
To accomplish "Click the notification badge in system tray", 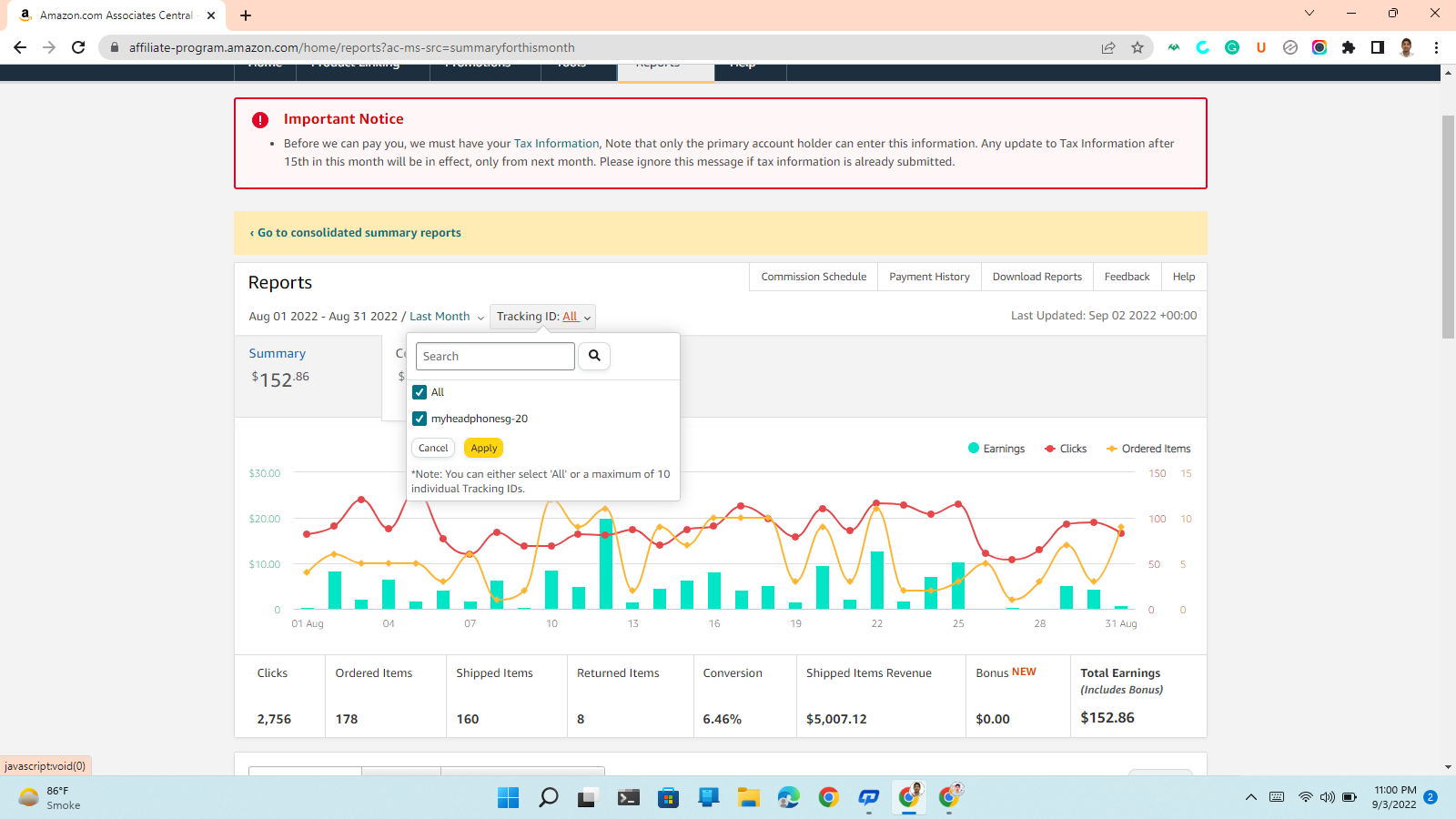I will (x=1431, y=797).
